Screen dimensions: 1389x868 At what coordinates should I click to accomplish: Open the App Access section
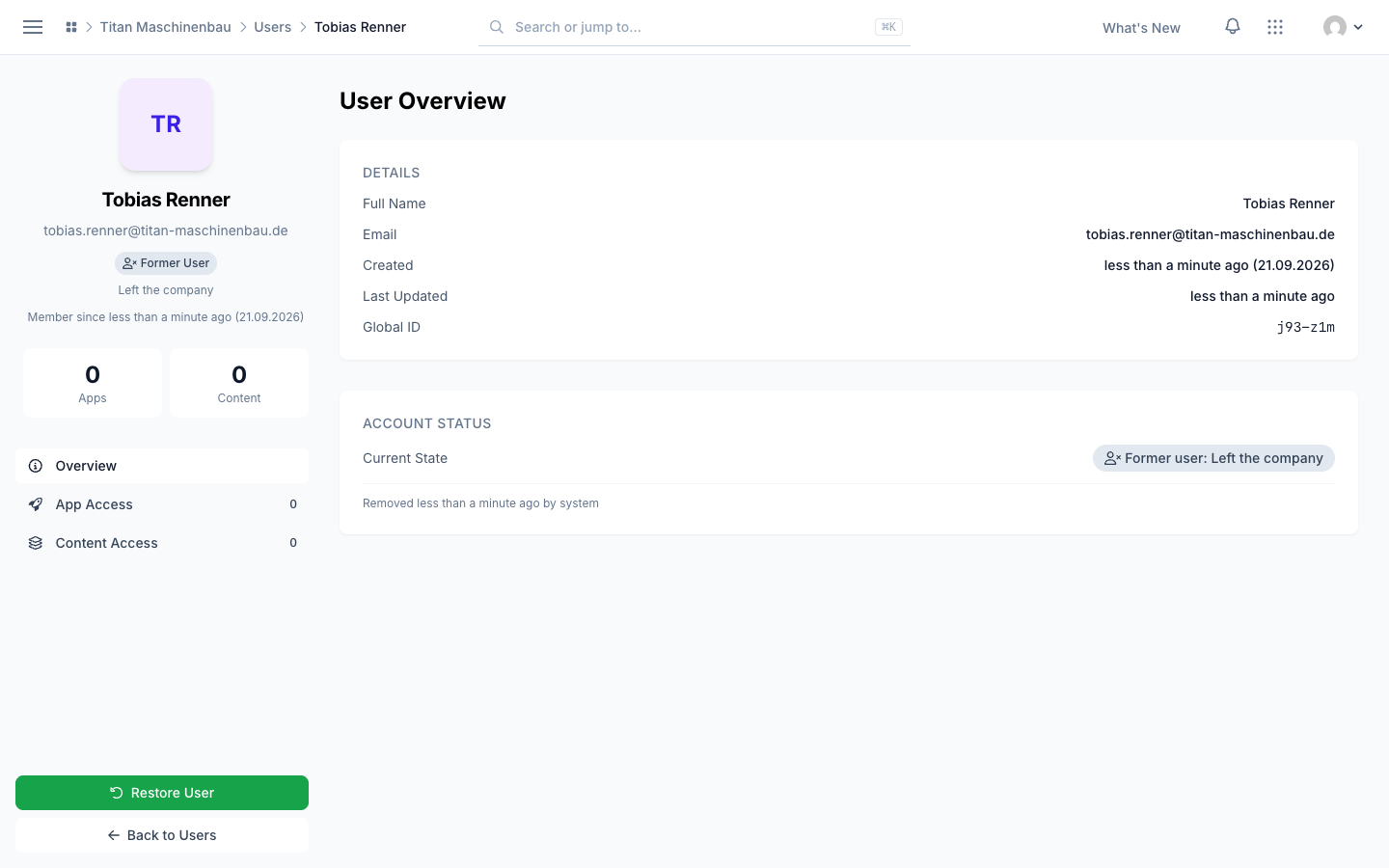(x=162, y=504)
